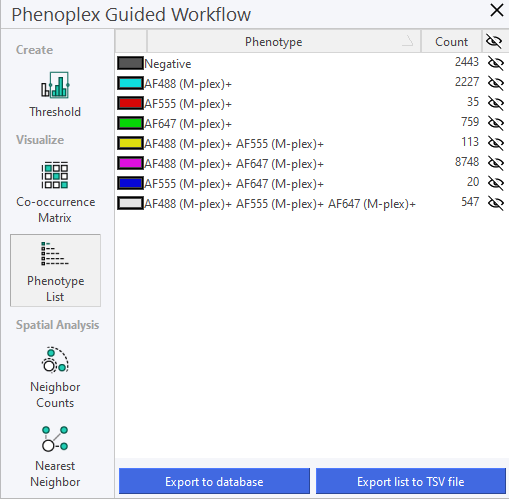Select the Phenotype List view
The height and width of the screenshot is (499, 509).
click(55, 270)
